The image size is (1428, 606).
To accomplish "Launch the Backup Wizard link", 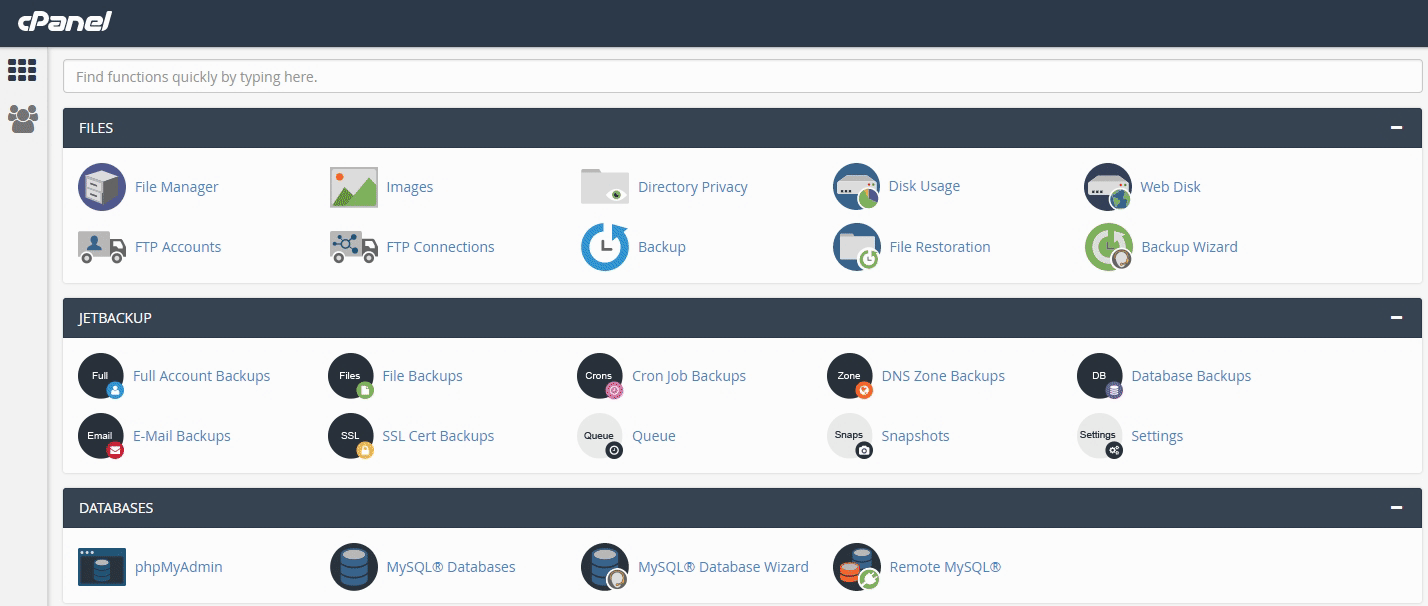I will (x=1189, y=247).
